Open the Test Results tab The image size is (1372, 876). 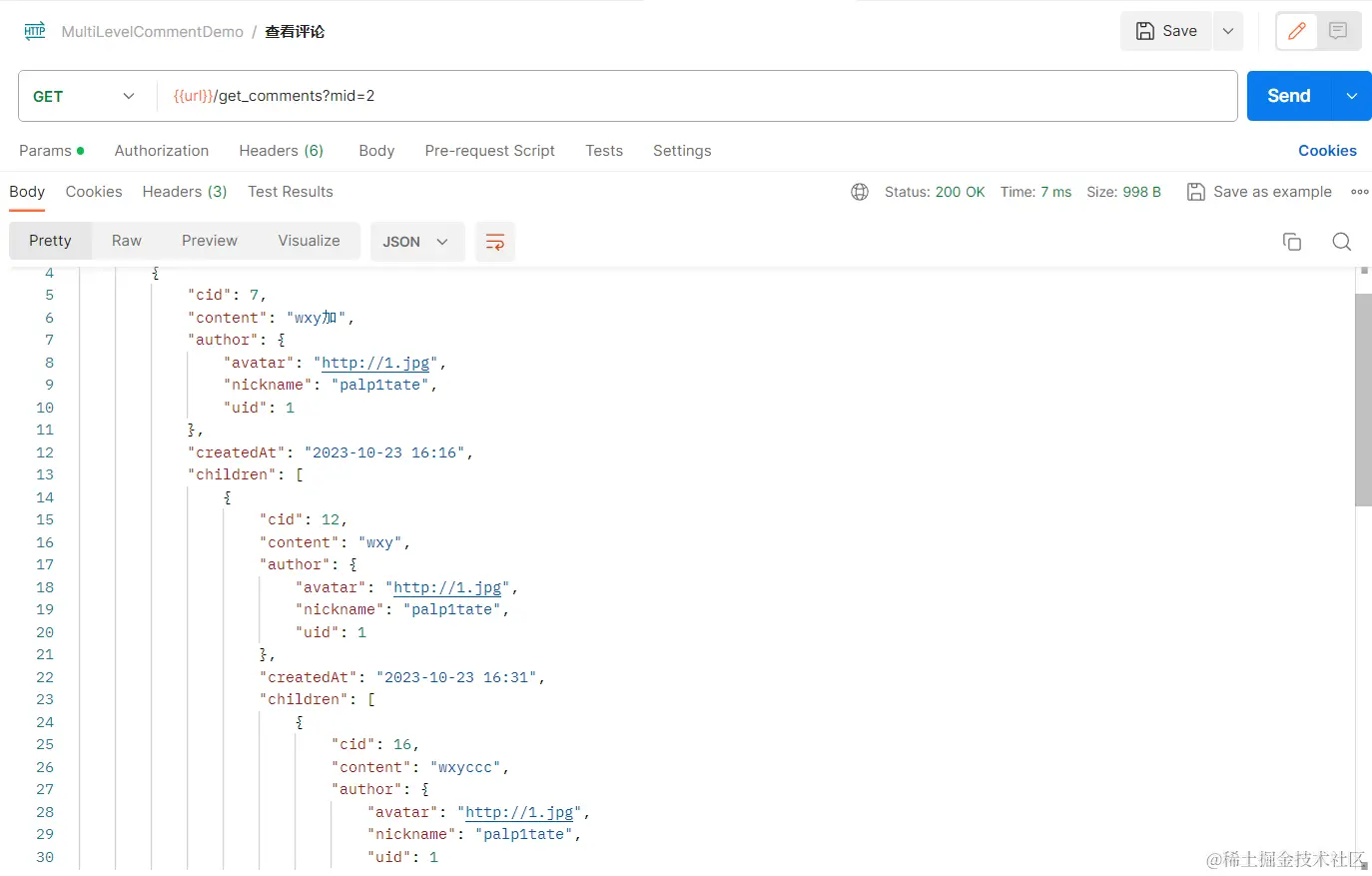291,192
